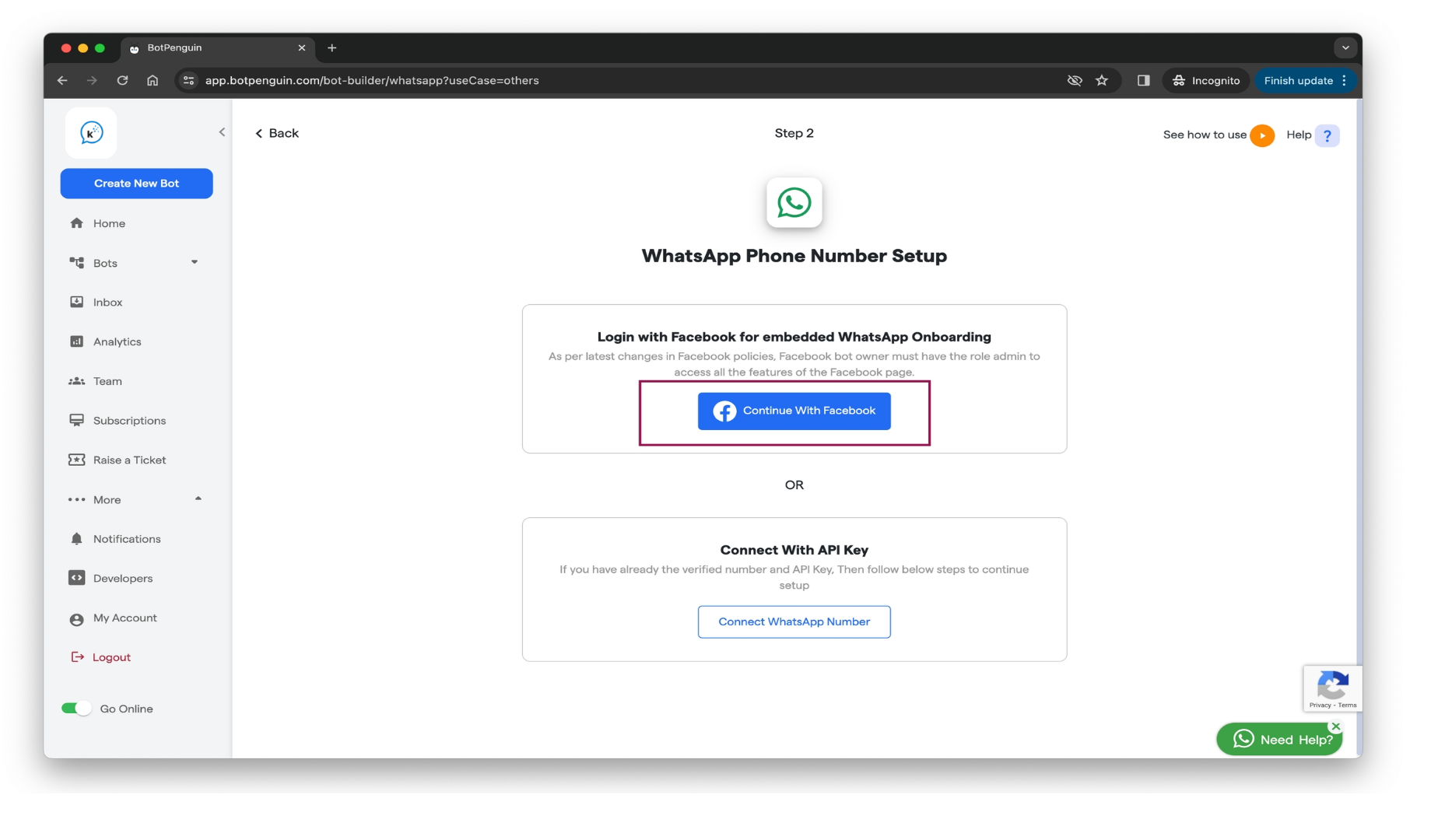Click Create New Bot button
The image size is (1452, 840).
[x=136, y=184]
